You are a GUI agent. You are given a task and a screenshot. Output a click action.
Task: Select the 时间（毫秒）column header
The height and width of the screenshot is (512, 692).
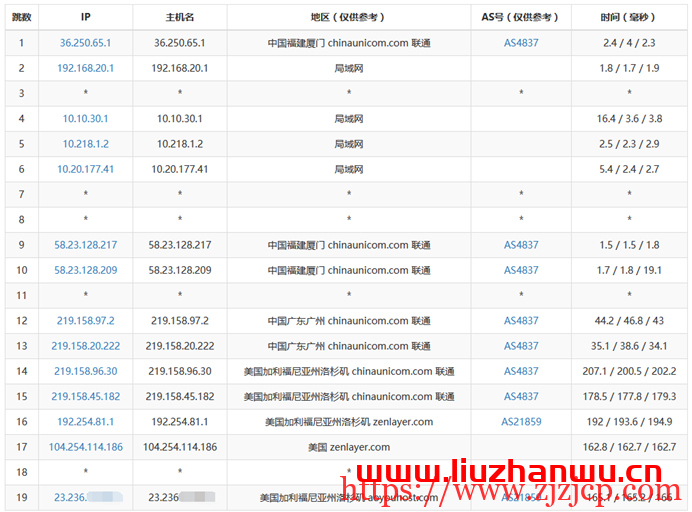(x=629, y=17)
